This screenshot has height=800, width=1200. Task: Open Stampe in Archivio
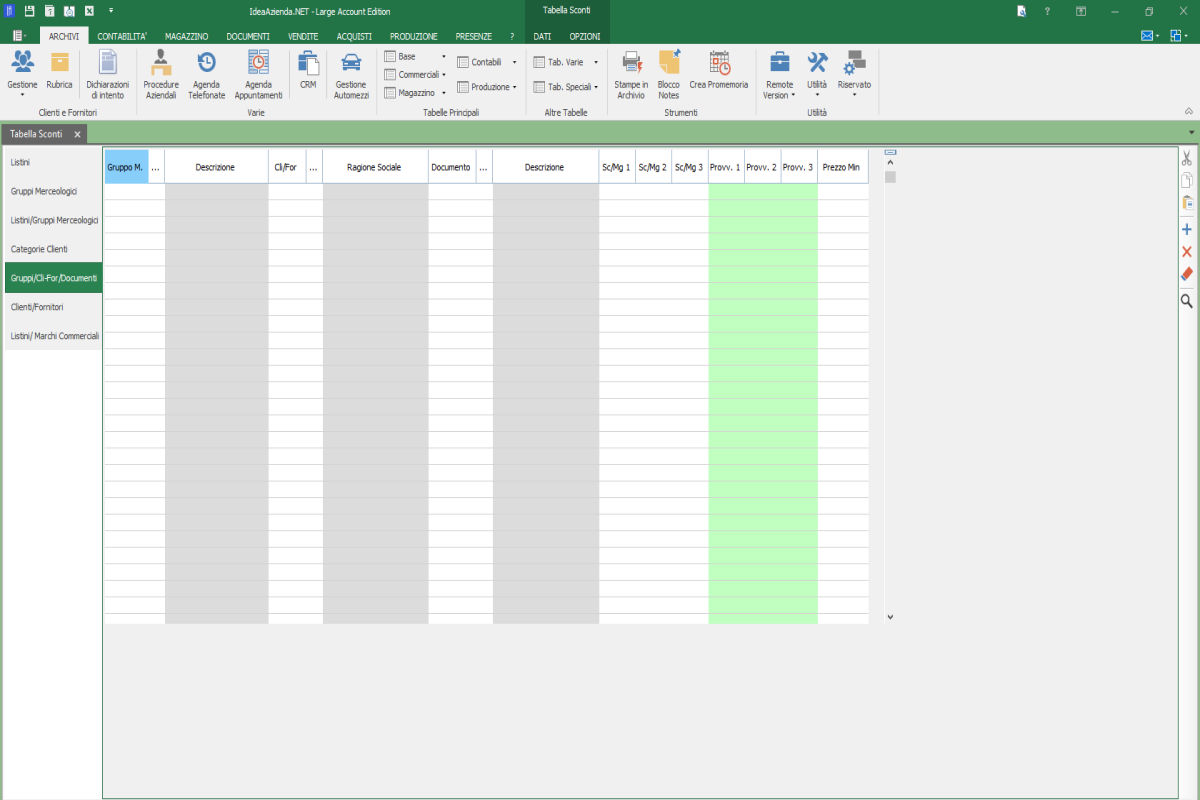[631, 74]
